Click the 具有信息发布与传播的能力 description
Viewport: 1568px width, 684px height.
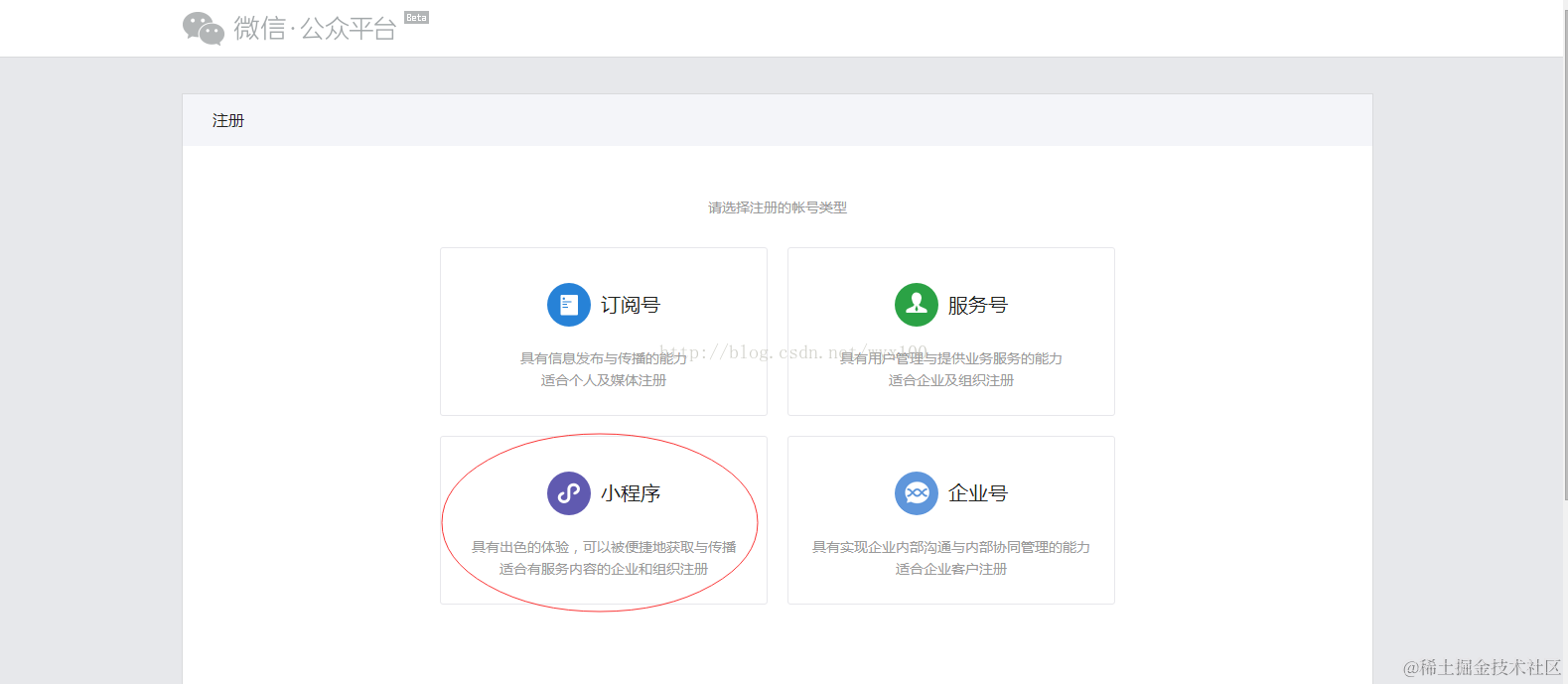604,358
